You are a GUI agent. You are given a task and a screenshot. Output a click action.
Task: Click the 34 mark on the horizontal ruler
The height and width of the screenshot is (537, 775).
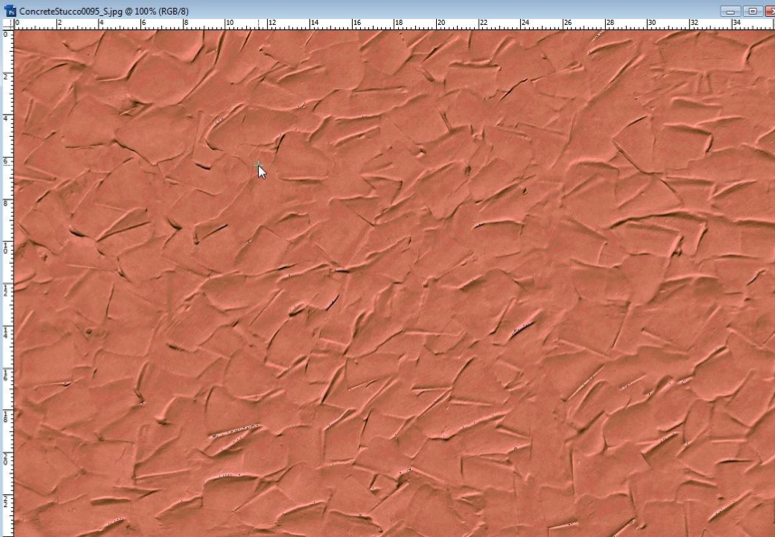coord(736,23)
